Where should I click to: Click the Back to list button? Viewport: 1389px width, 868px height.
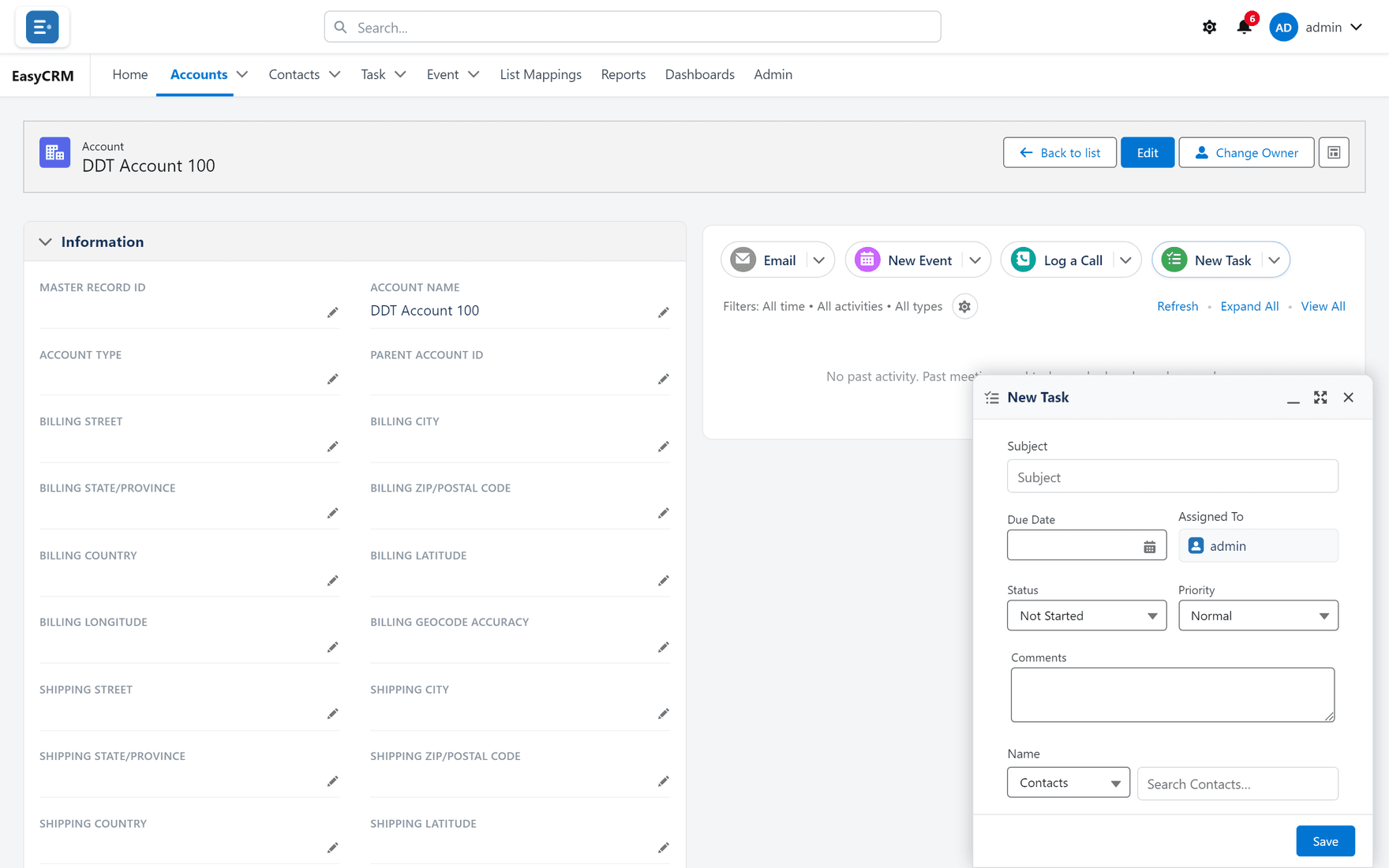point(1060,152)
